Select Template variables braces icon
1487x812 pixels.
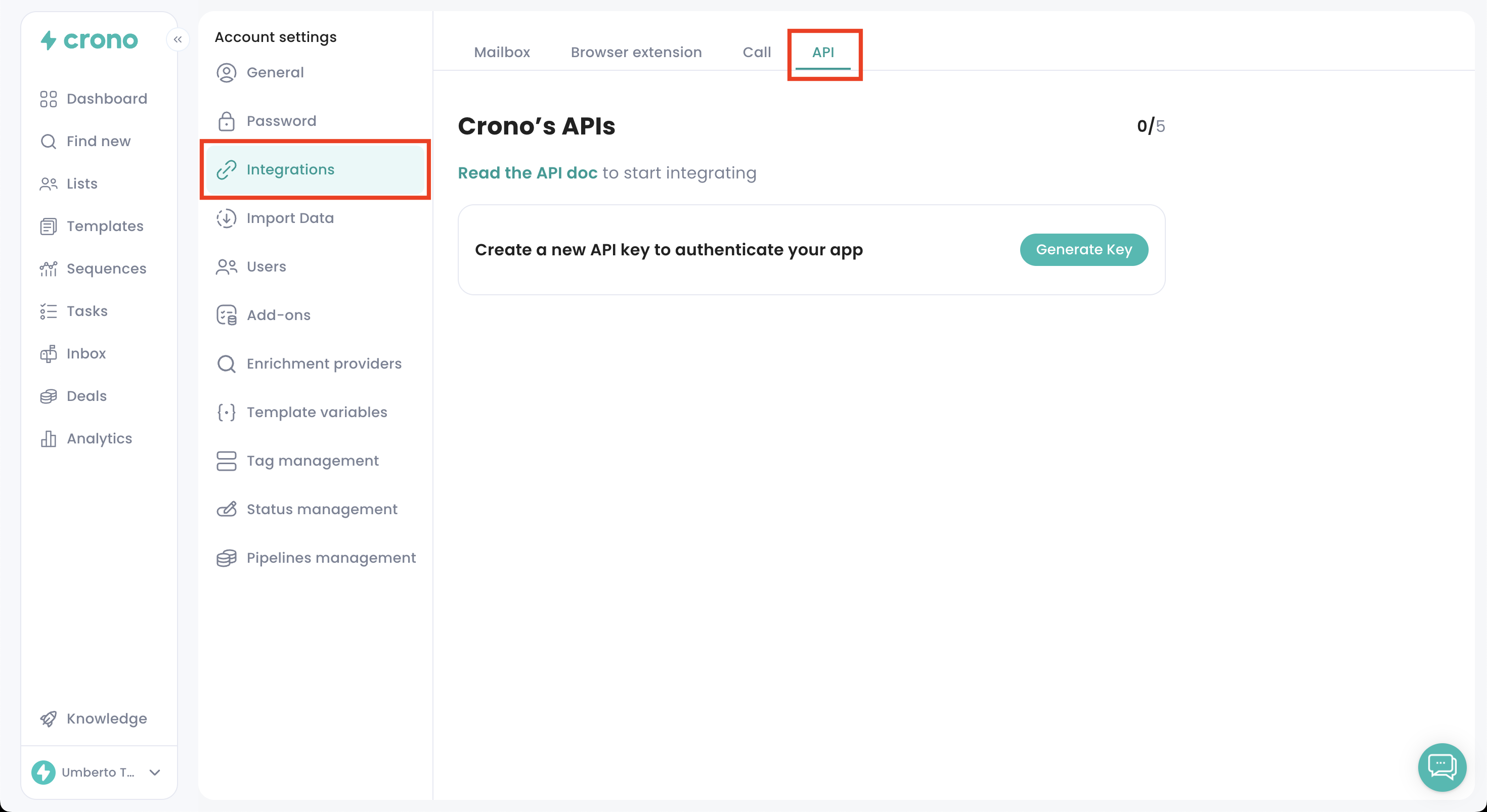(x=226, y=412)
